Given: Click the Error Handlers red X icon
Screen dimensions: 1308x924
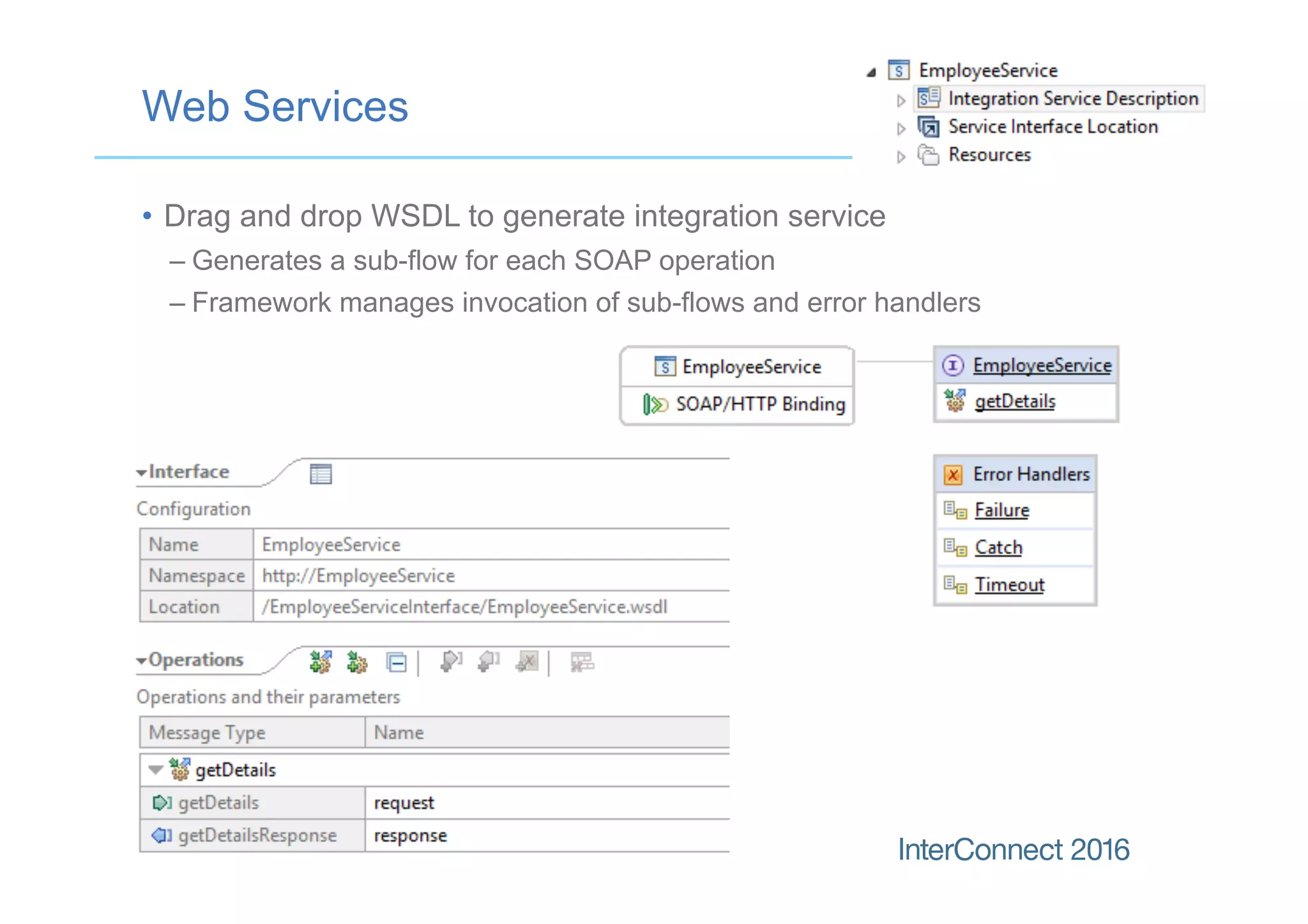Looking at the screenshot, I should click(953, 474).
